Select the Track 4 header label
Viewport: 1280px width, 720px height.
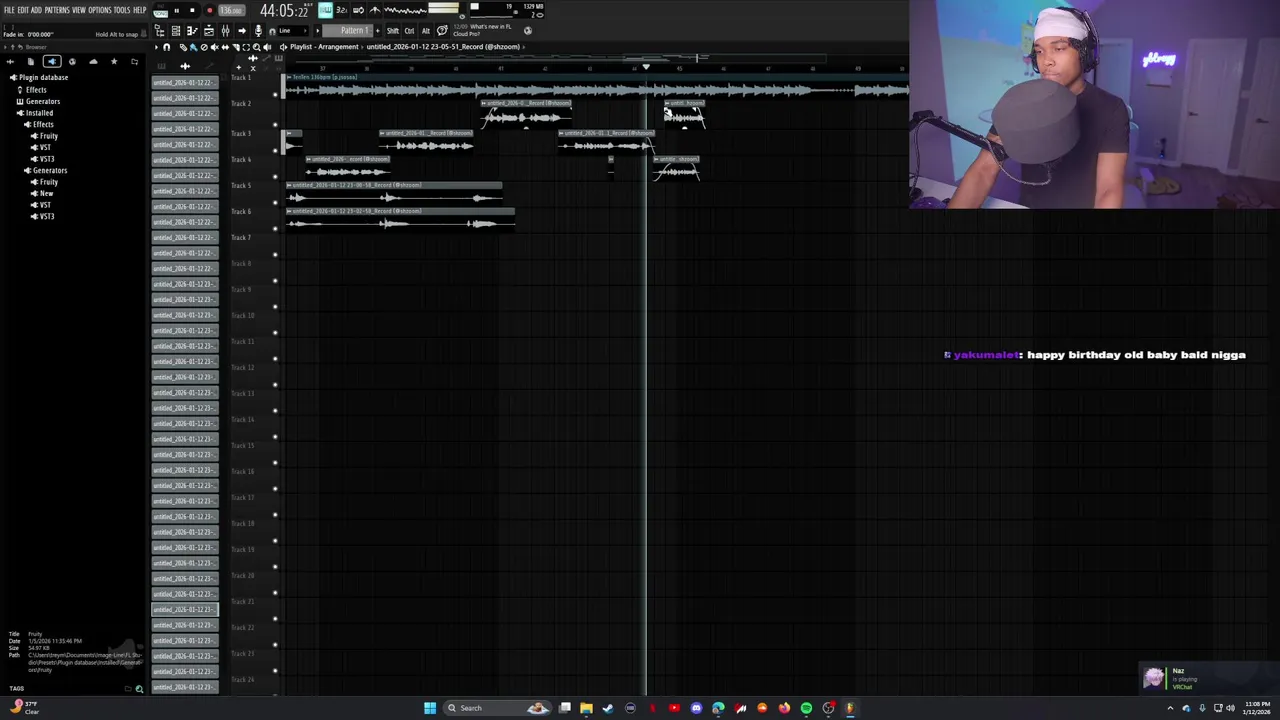pos(241,160)
